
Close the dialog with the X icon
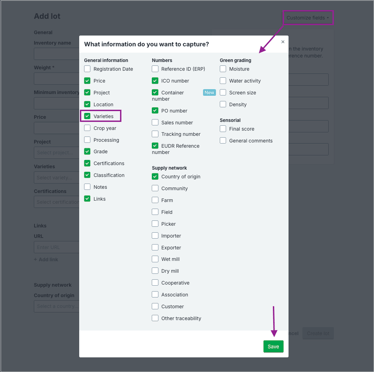click(x=283, y=42)
